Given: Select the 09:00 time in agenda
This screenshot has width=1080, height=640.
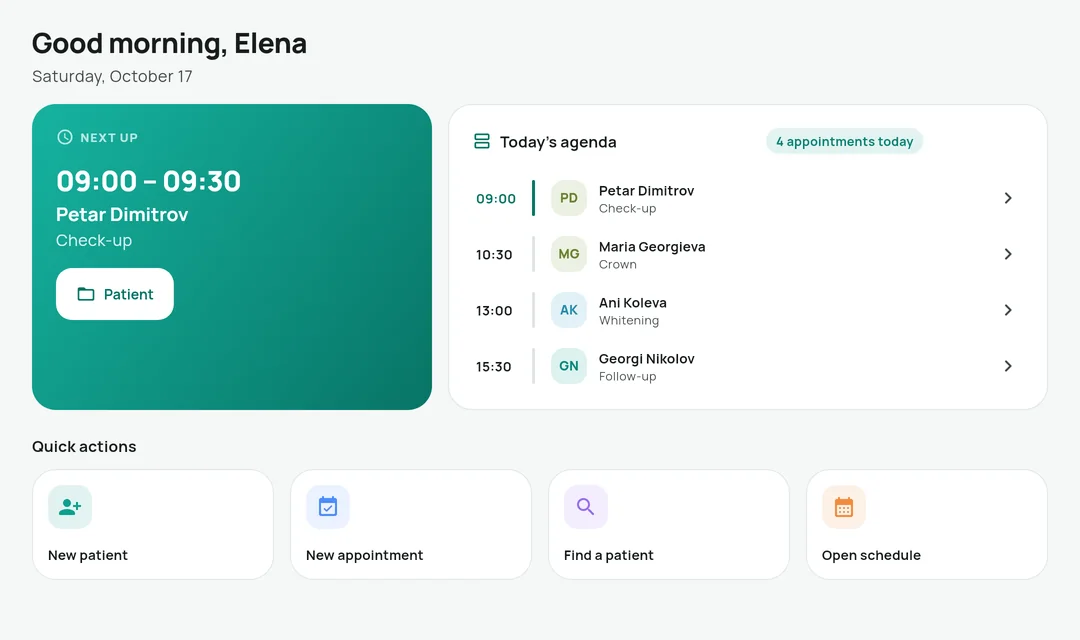Looking at the screenshot, I should pos(496,199).
